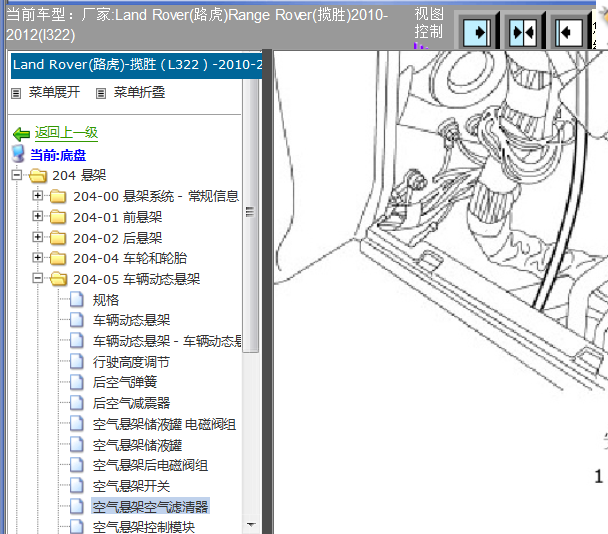Viewport: 608px width, 534px height.
Task: Open the 空气悬架后电磁阀组 entry
Action: pos(150,465)
